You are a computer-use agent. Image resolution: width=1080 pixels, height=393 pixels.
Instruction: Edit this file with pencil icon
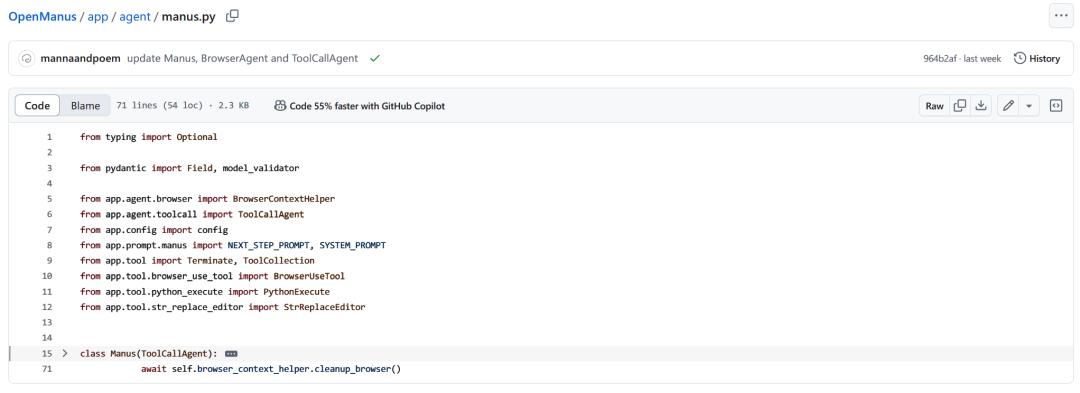[x=1008, y=105]
